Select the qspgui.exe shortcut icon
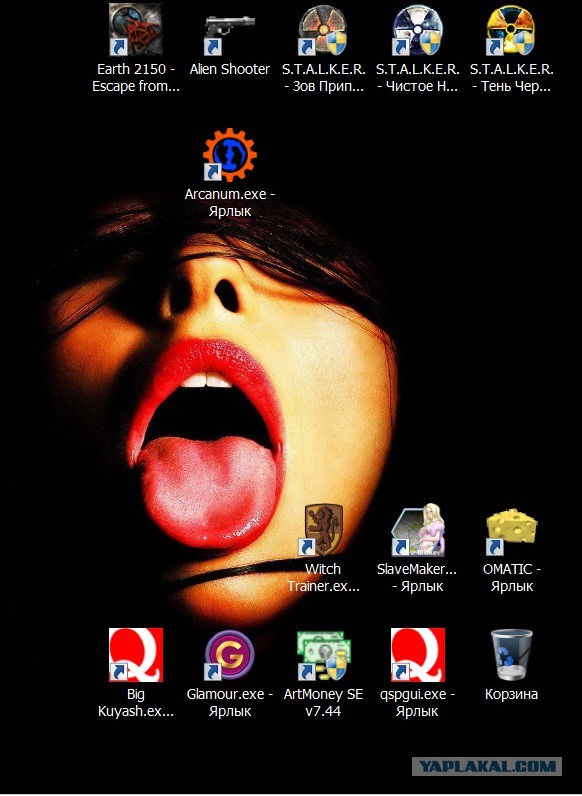Viewport: 582px width, 796px height. 417,655
